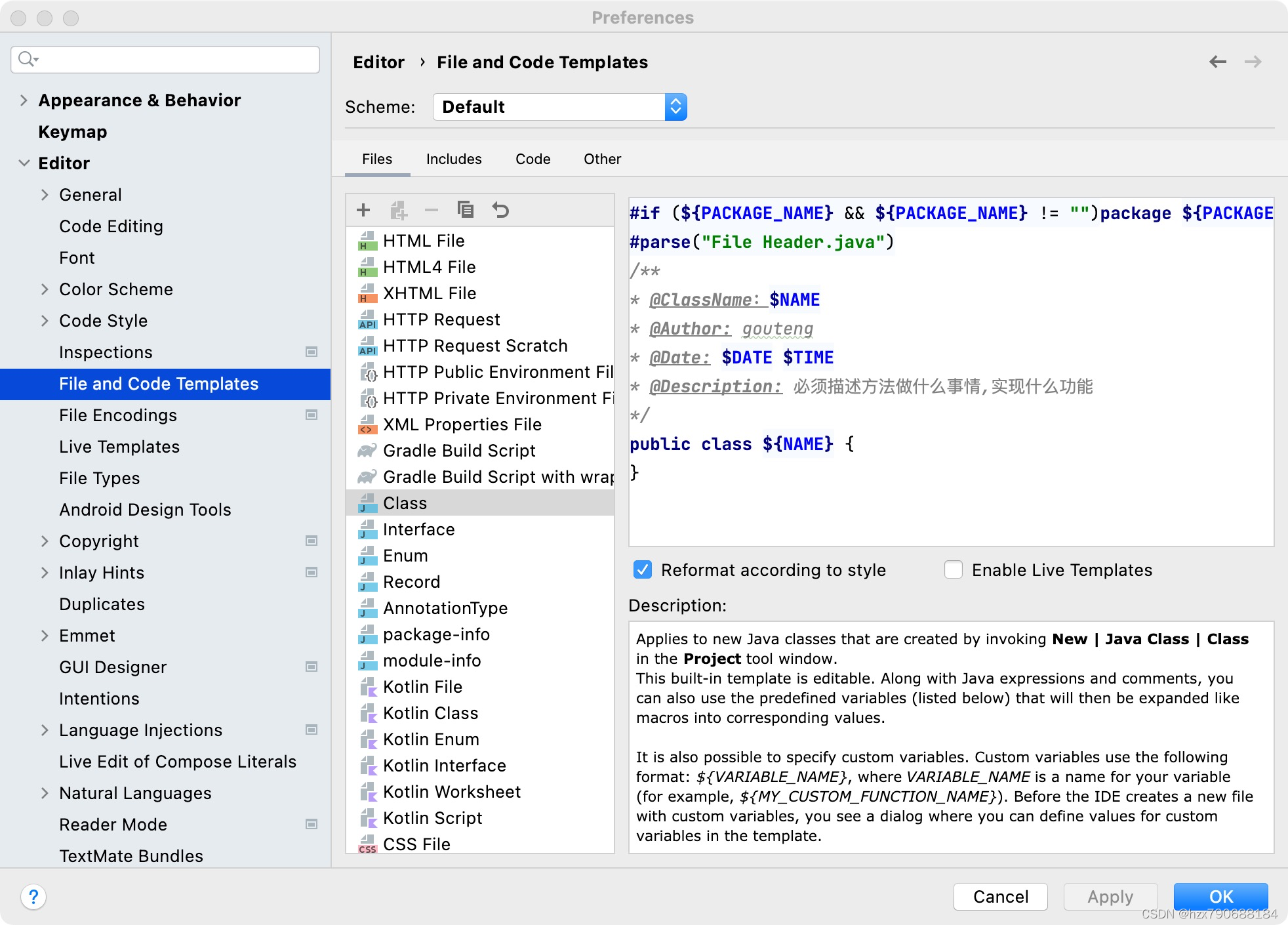
Task: Select Live Templates in sidebar
Action: point(119,447)
